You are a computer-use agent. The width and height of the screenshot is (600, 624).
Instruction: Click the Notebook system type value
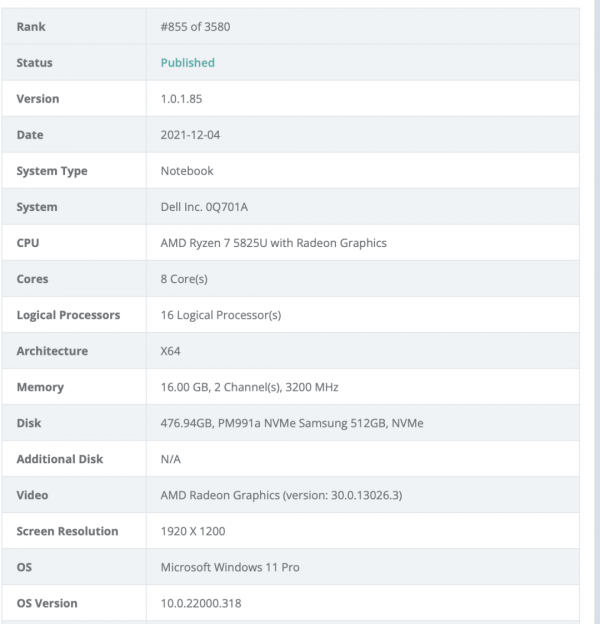[x=187, y=171]
